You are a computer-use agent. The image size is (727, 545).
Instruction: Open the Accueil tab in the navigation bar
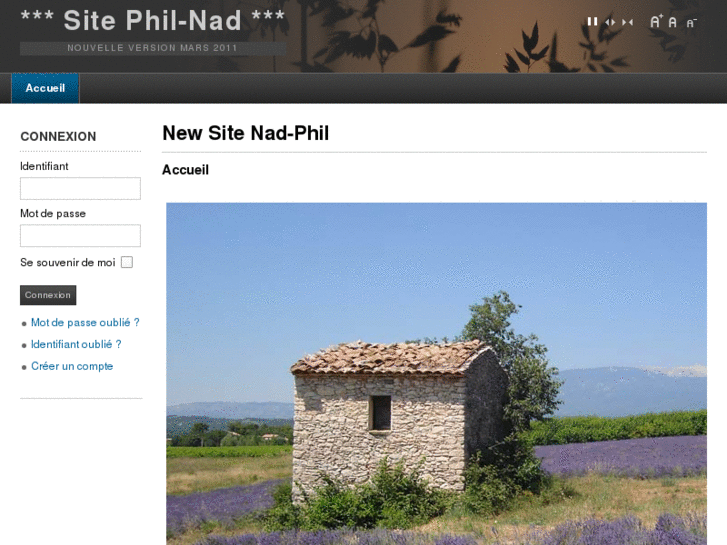point(45,88)
